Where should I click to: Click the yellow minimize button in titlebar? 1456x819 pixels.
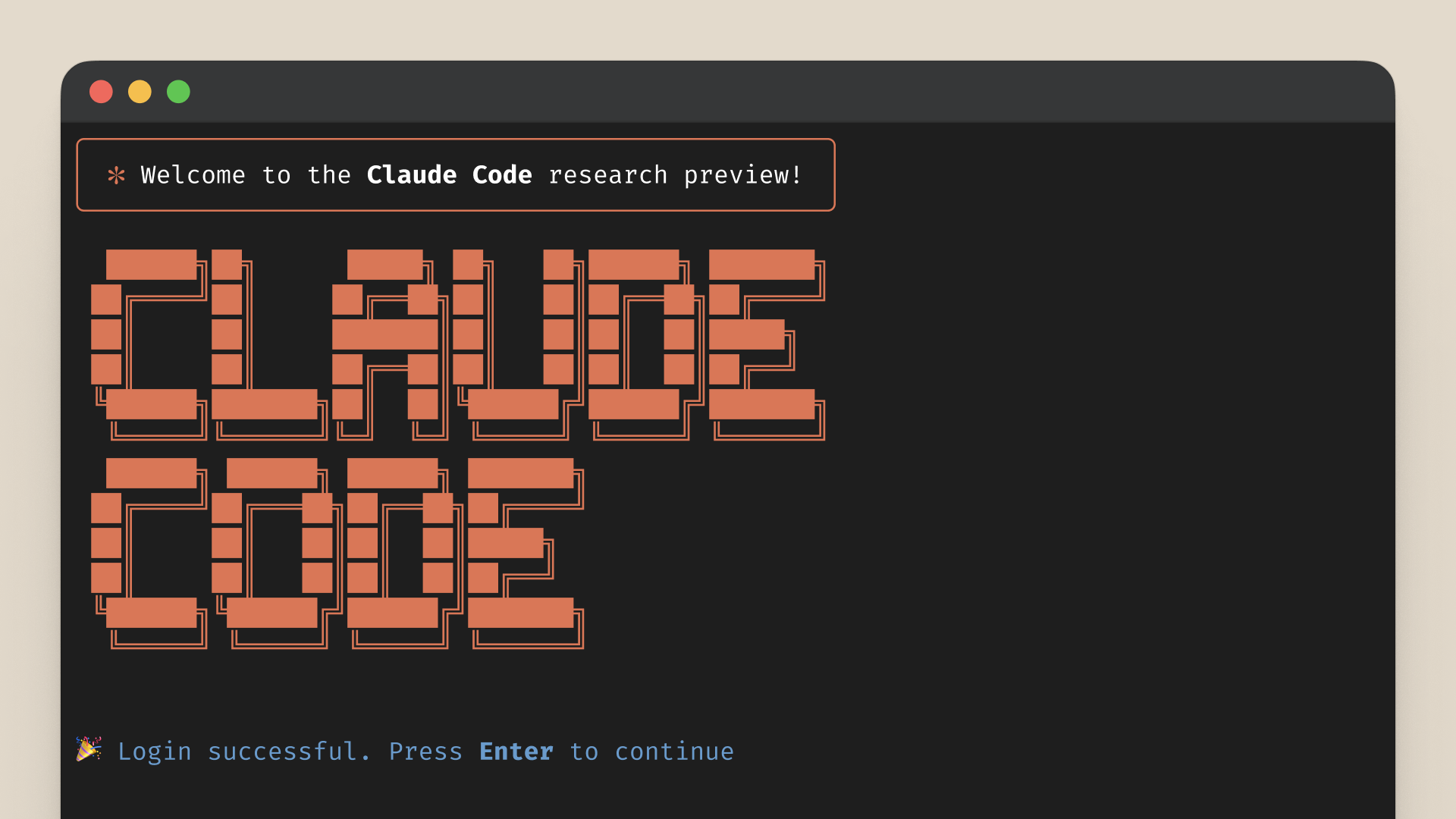point(139,92)
